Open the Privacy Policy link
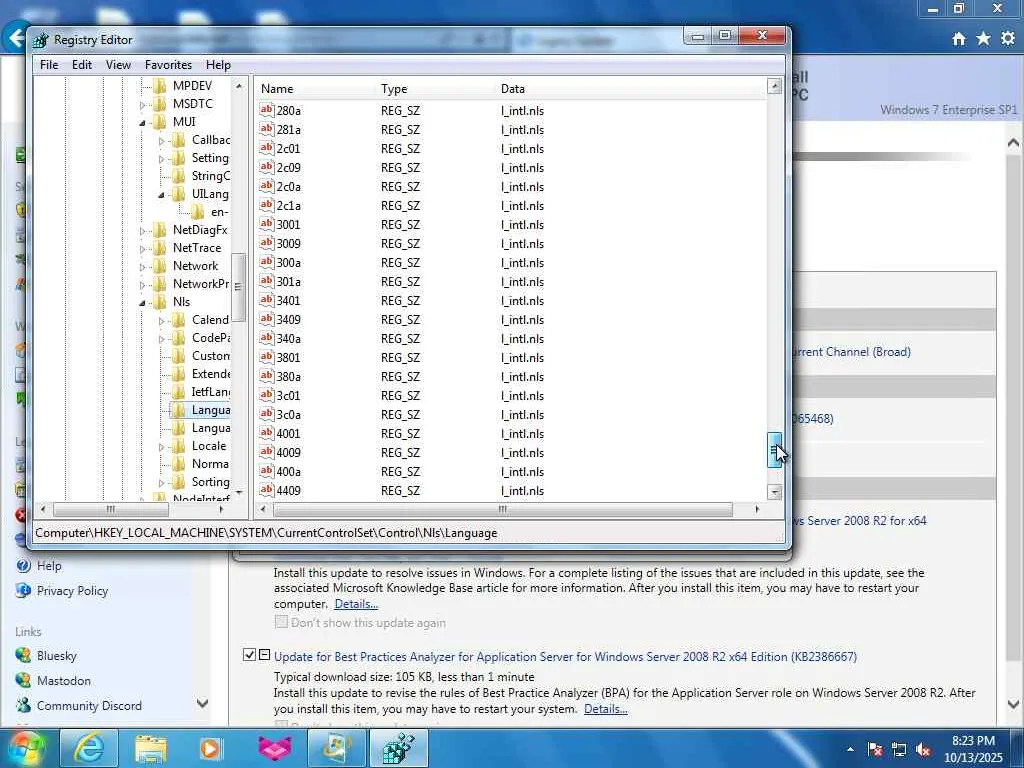 (72, 590)
